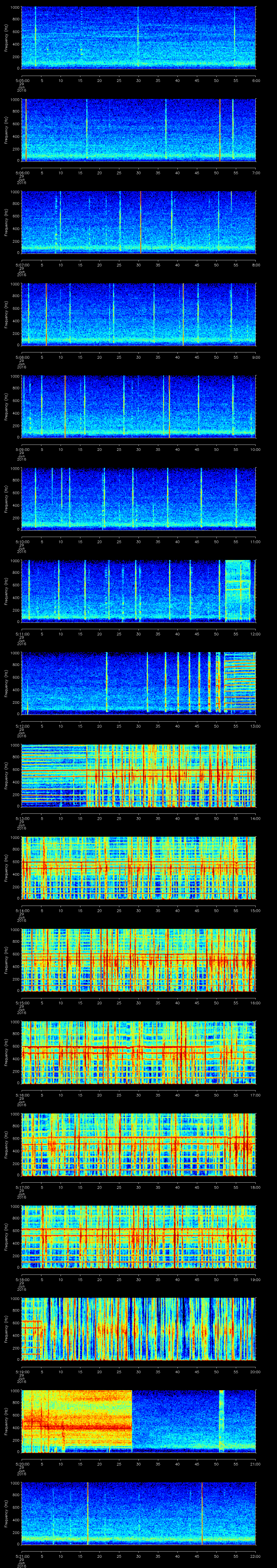Click the '5:14:00' time label
This screenshot has width=277, height=1568.
click(22, 910)
